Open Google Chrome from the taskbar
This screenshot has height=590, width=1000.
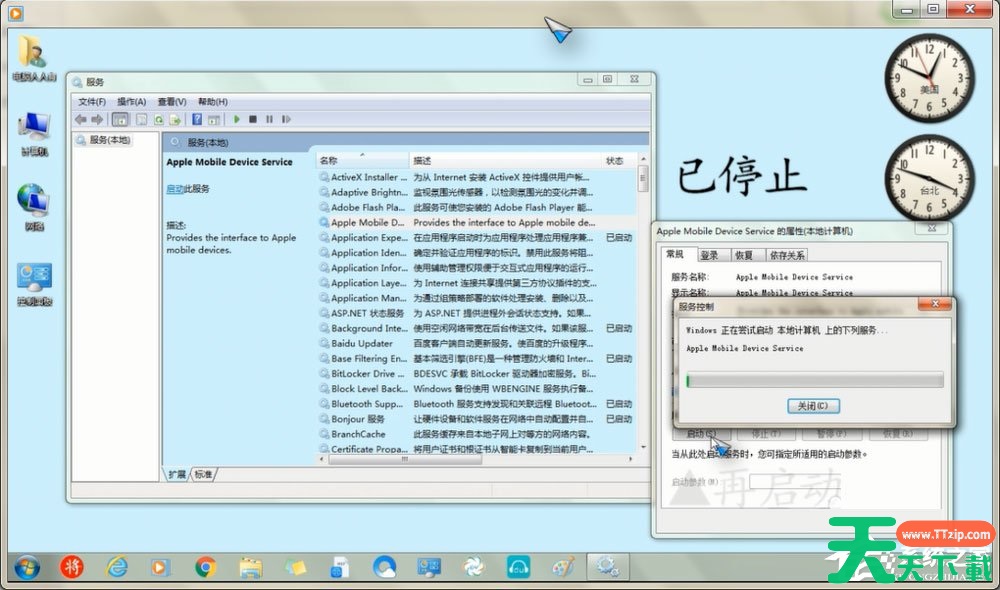tap(206, 567)
